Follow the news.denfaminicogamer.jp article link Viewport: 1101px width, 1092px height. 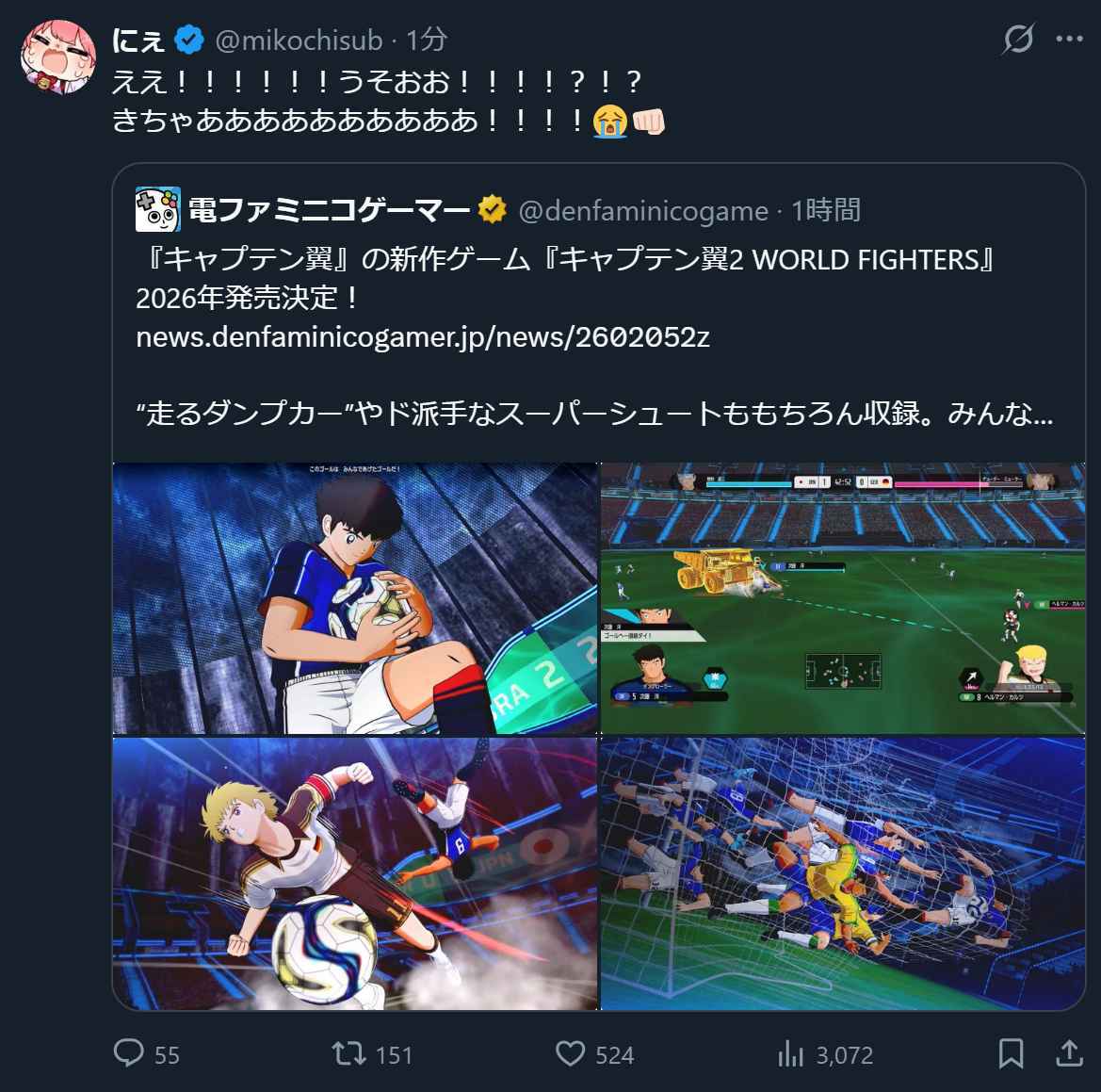[423, 337]
